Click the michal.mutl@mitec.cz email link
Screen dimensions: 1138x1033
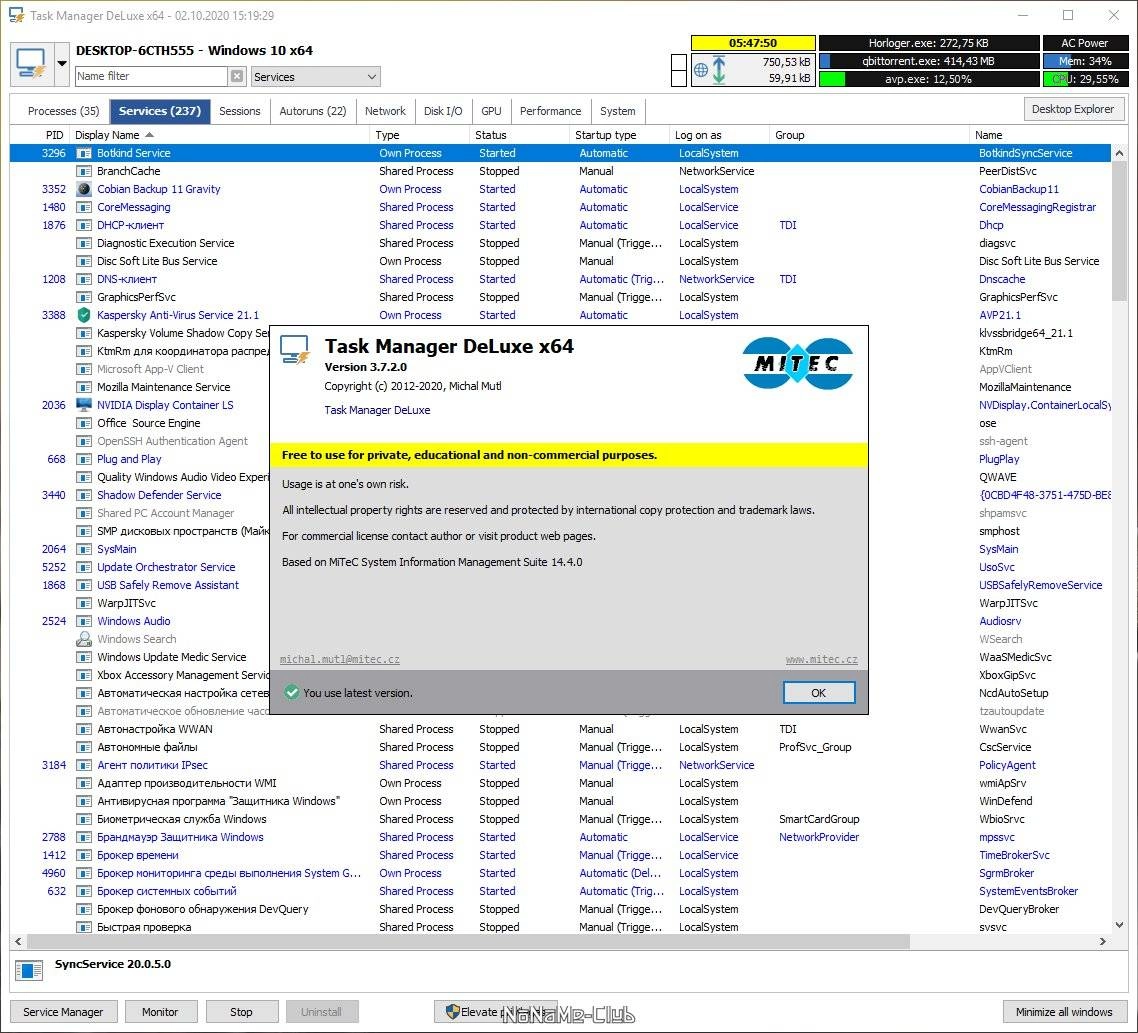[x=340, y=659]
